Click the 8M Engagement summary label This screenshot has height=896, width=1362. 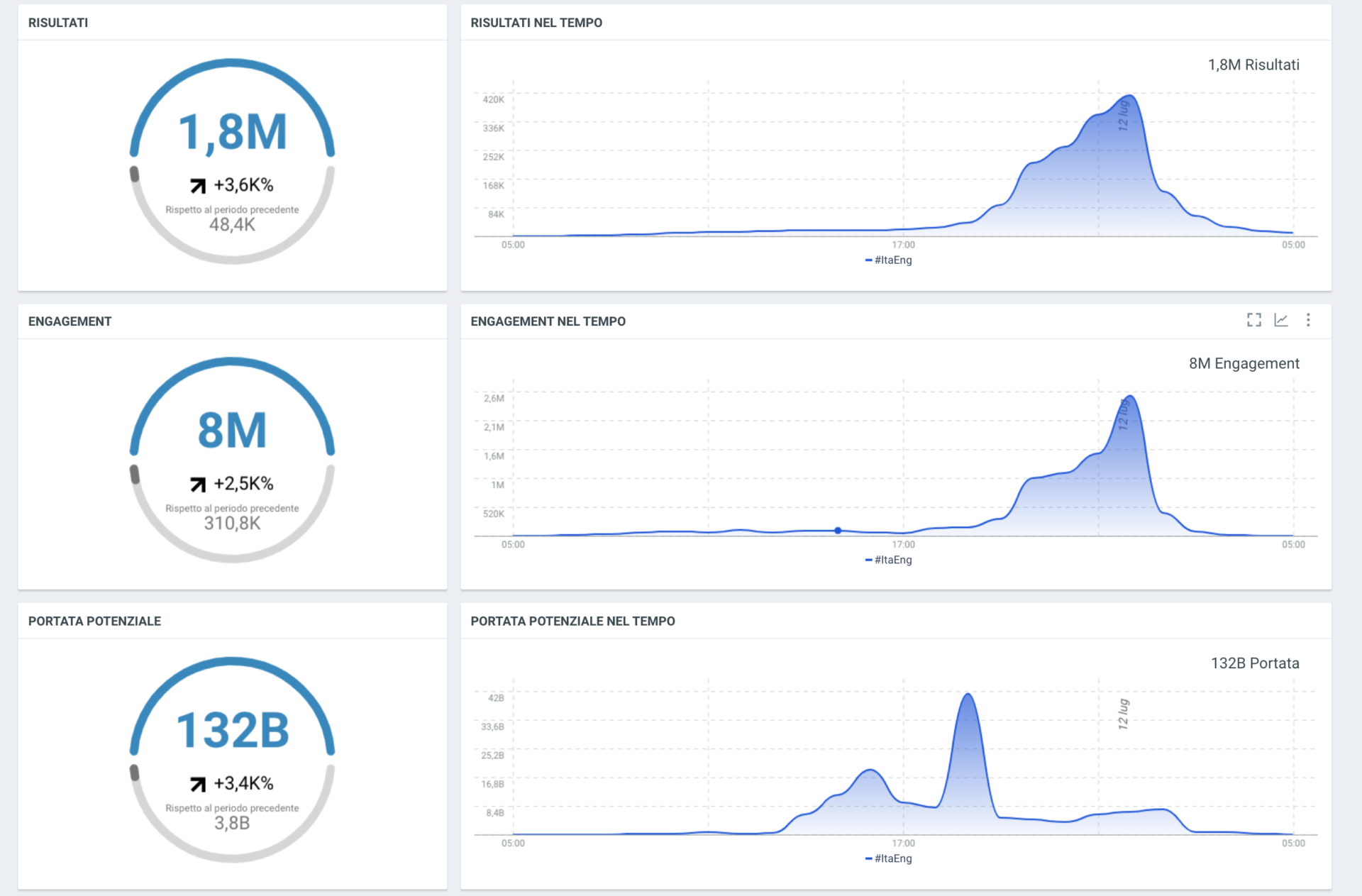(x=1244, y=363)
